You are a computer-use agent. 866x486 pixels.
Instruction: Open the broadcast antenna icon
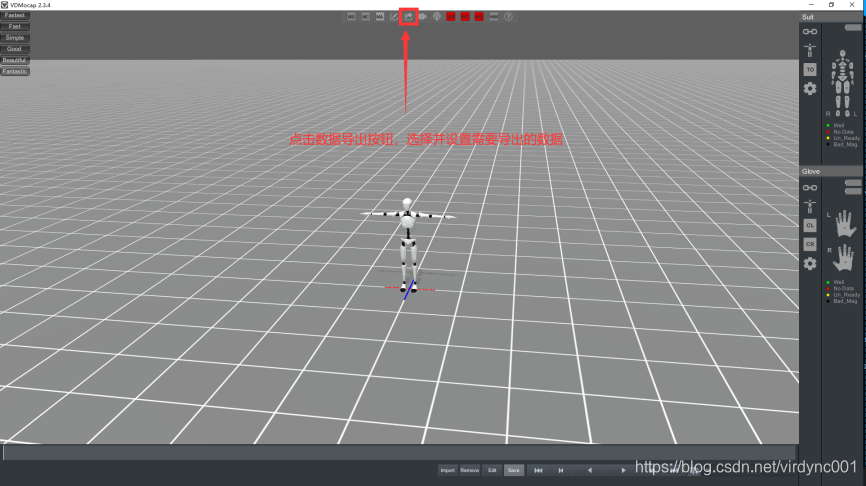point(437,17)
